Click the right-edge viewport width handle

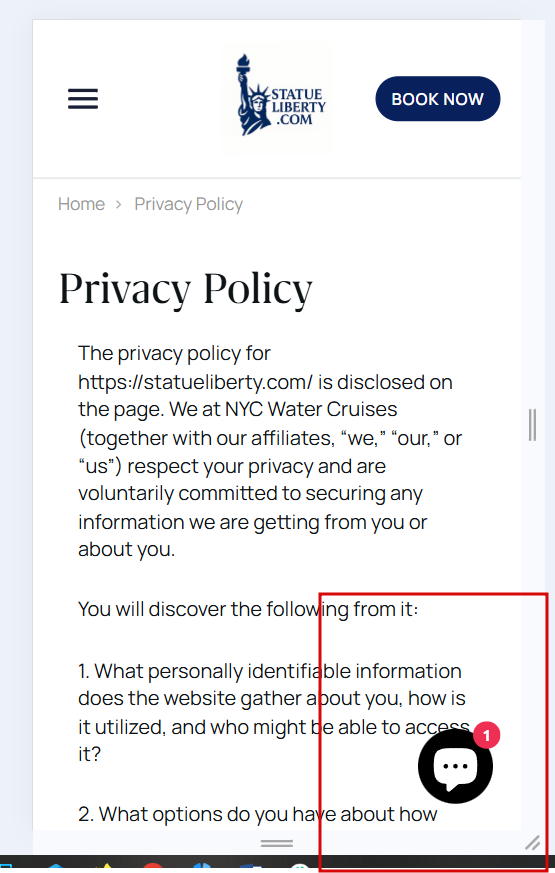click(533, 425)
